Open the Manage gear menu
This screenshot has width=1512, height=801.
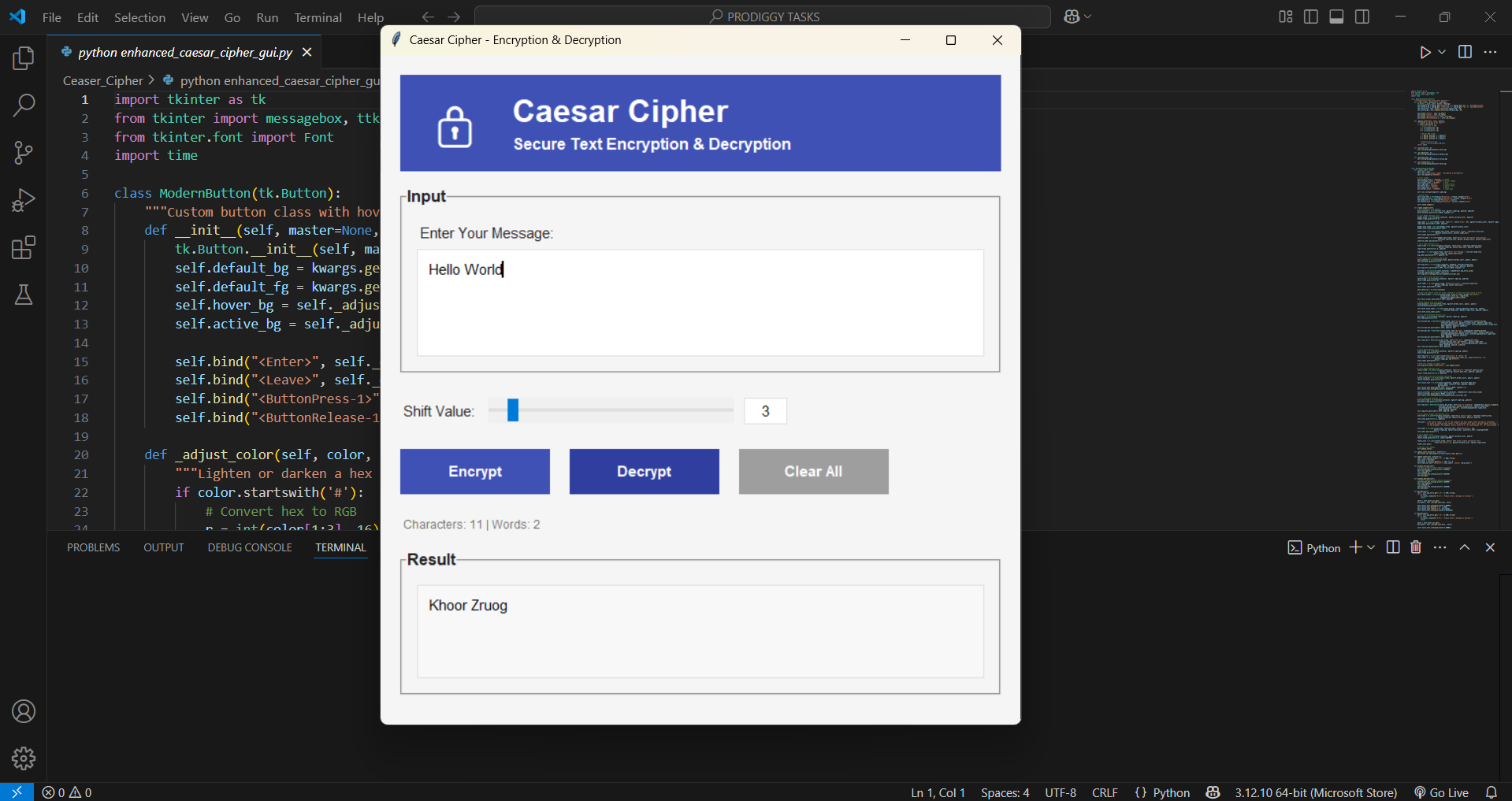point(24,758)
